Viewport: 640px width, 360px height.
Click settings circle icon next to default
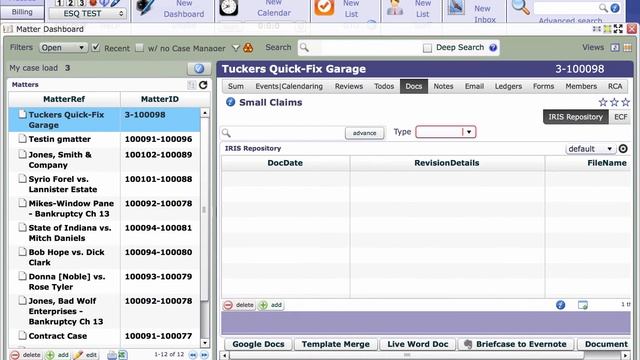pyautogui.click(x=623, y=149)
